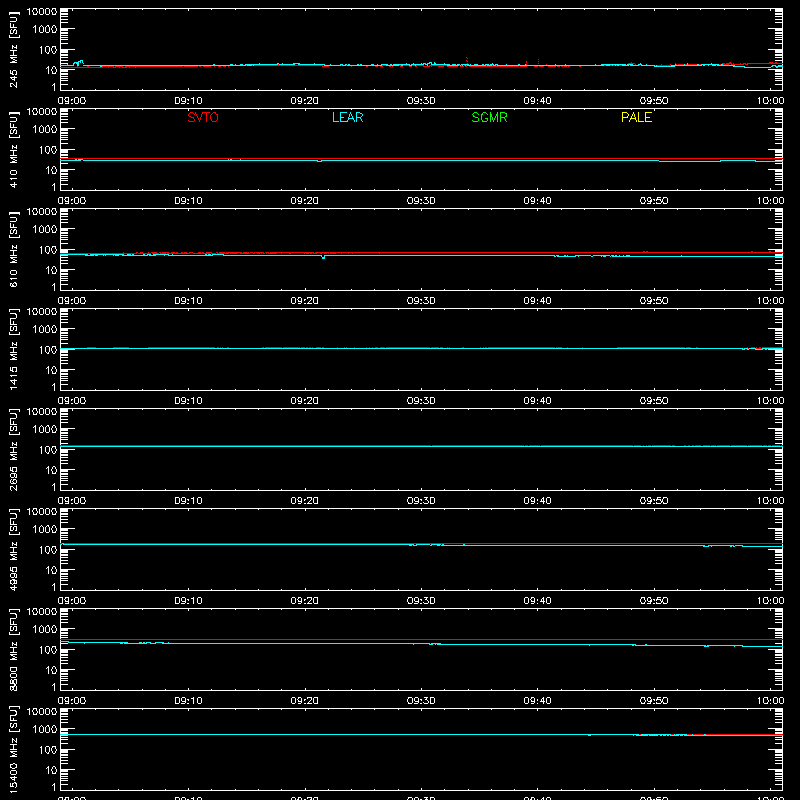Click the 10000 tick of the 4995 MHz panel

click(42, 512)
